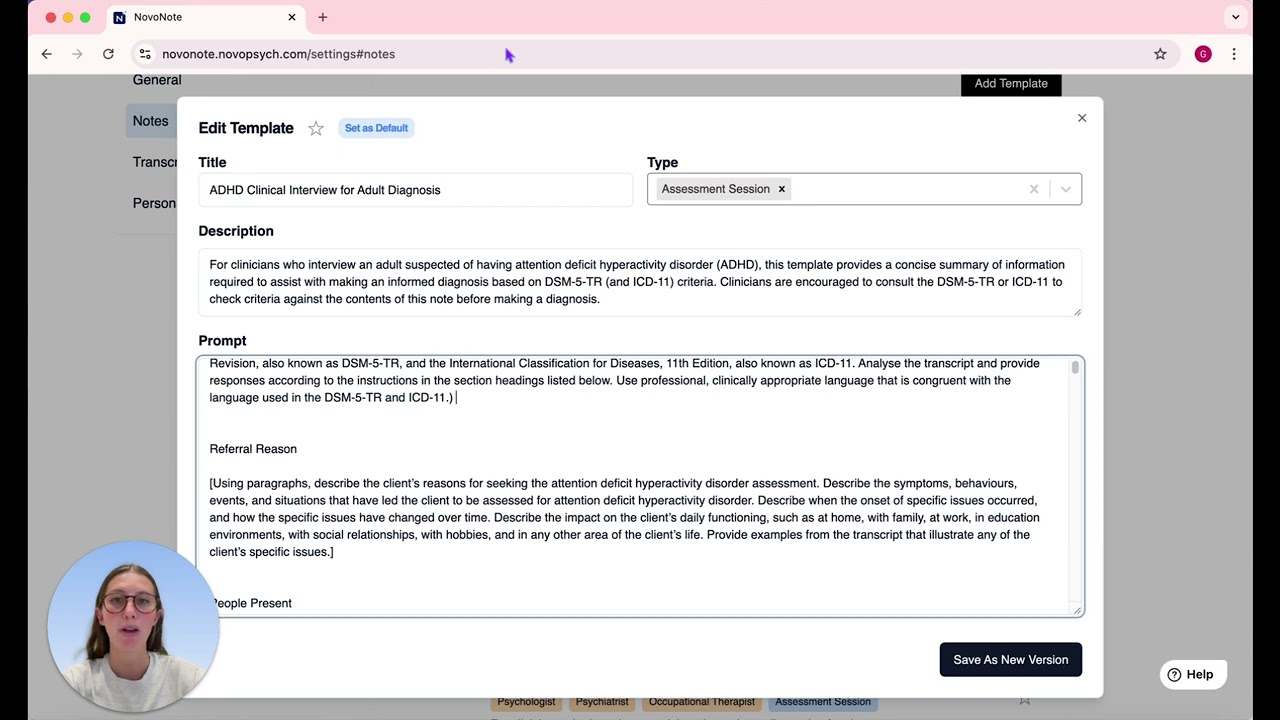Click into the Description text area
Image resolution: width=1280 pixels, height=720 pixels.
[x=640, y=282]
